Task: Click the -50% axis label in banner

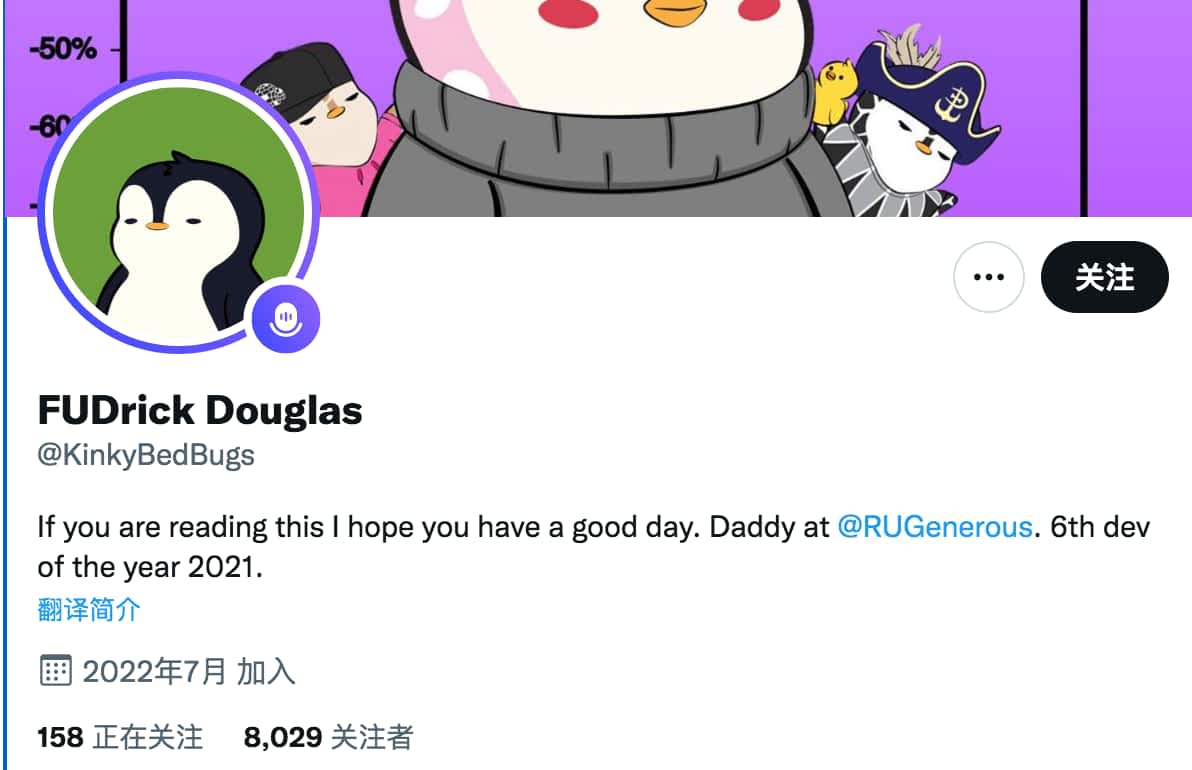Action: pyautogui.click(x=63, y=49)
